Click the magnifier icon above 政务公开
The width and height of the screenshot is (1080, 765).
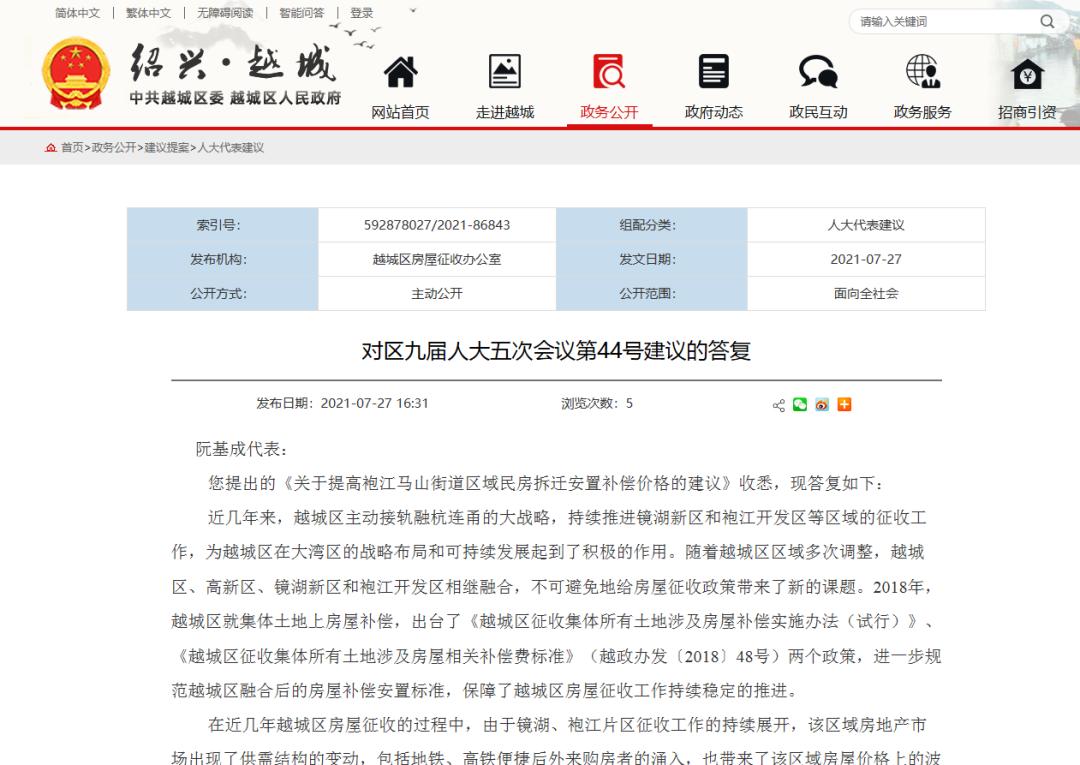point(609,70)
